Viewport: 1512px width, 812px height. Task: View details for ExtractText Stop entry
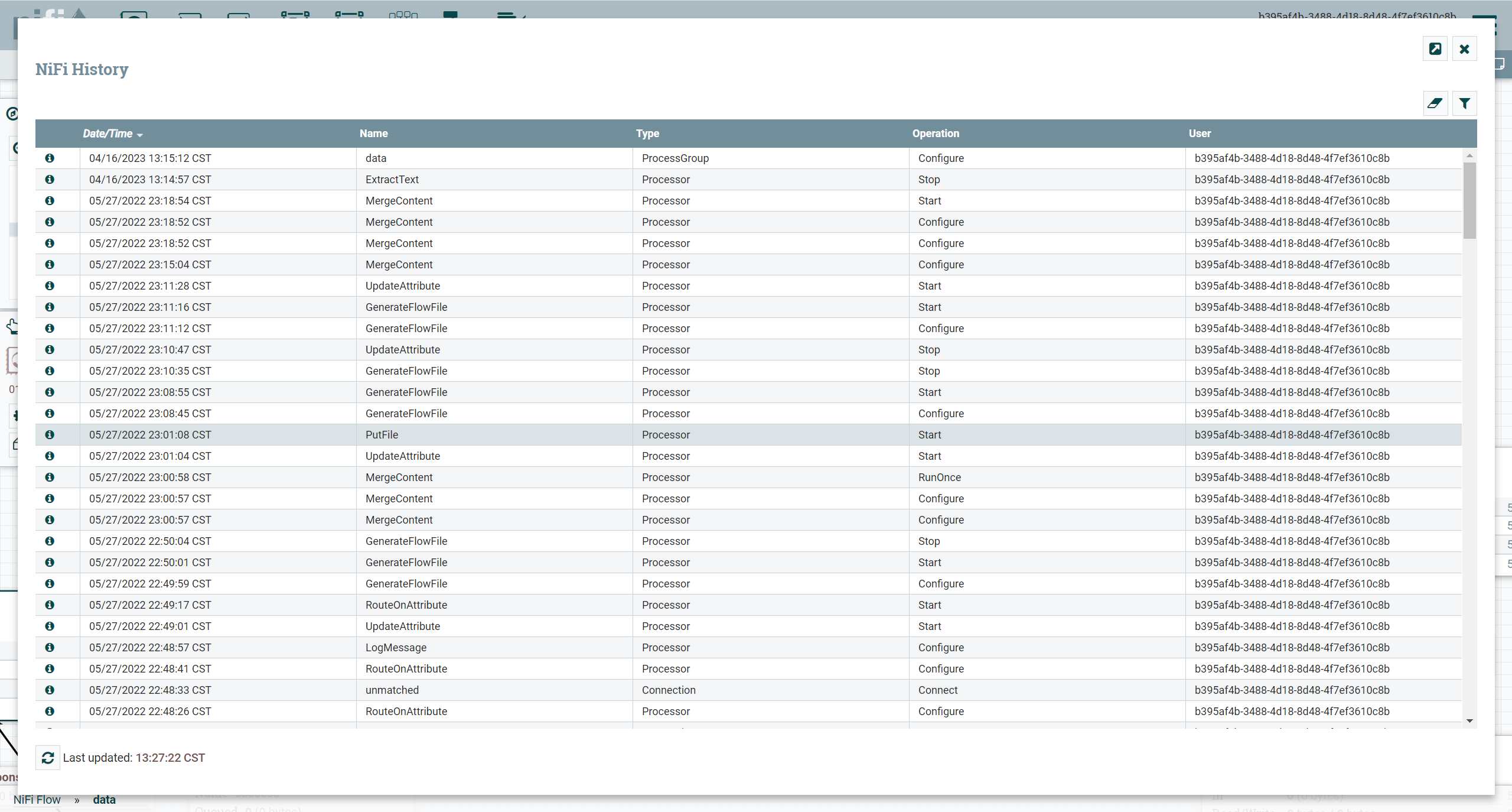[50, 179]
